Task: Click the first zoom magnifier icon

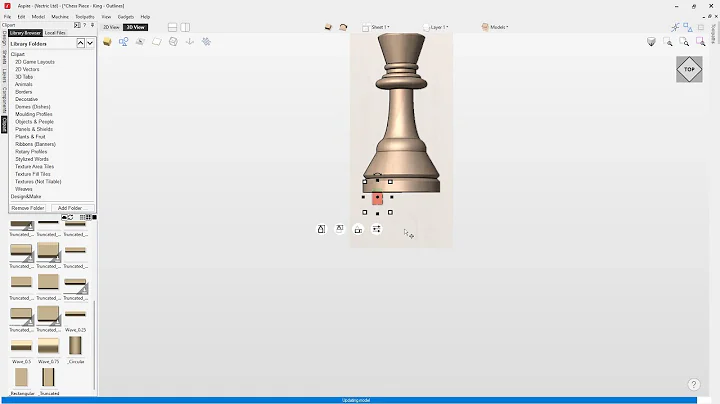Action: coord(668,42)
